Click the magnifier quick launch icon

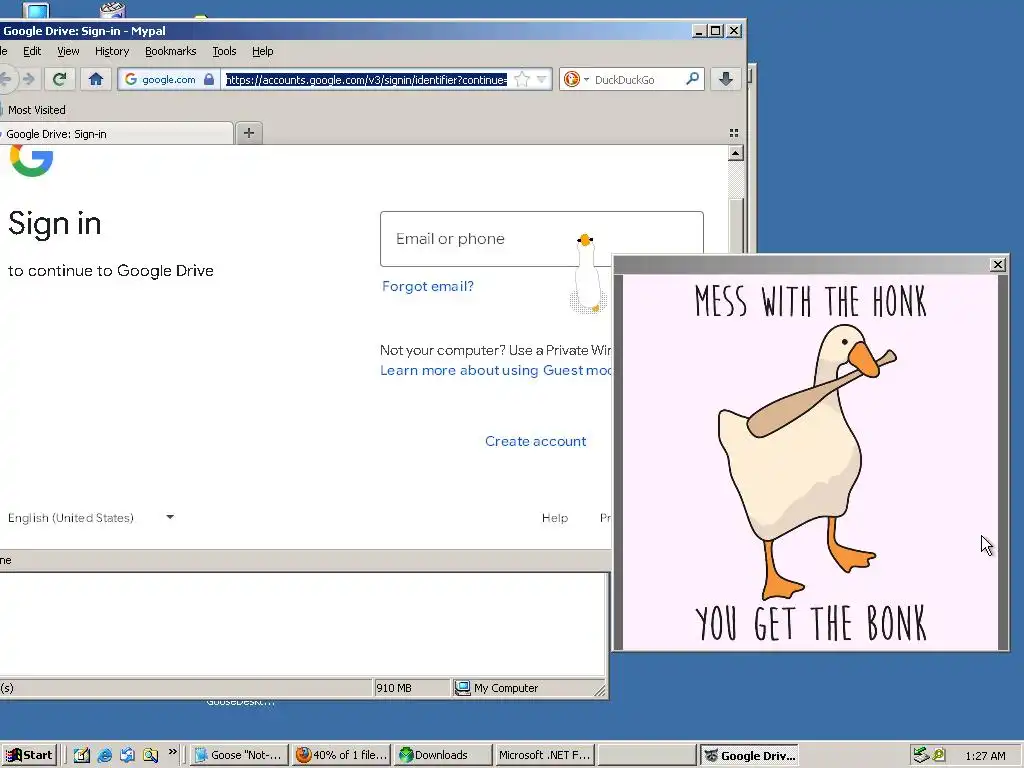point(151,755)
